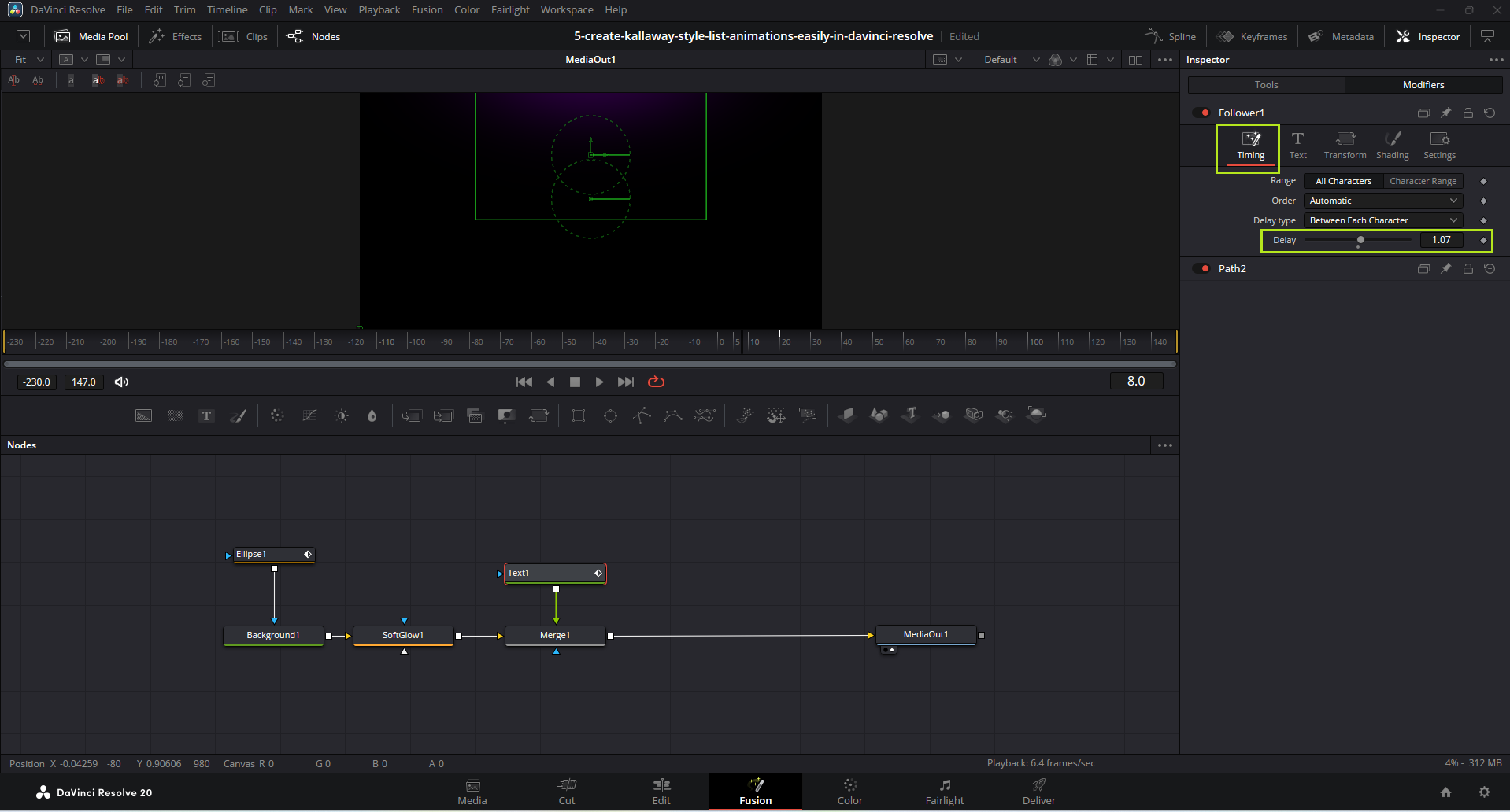Switch to the Shading tab
The height and width of the screenshot is (812, 1510).
tap(1392, 146)
